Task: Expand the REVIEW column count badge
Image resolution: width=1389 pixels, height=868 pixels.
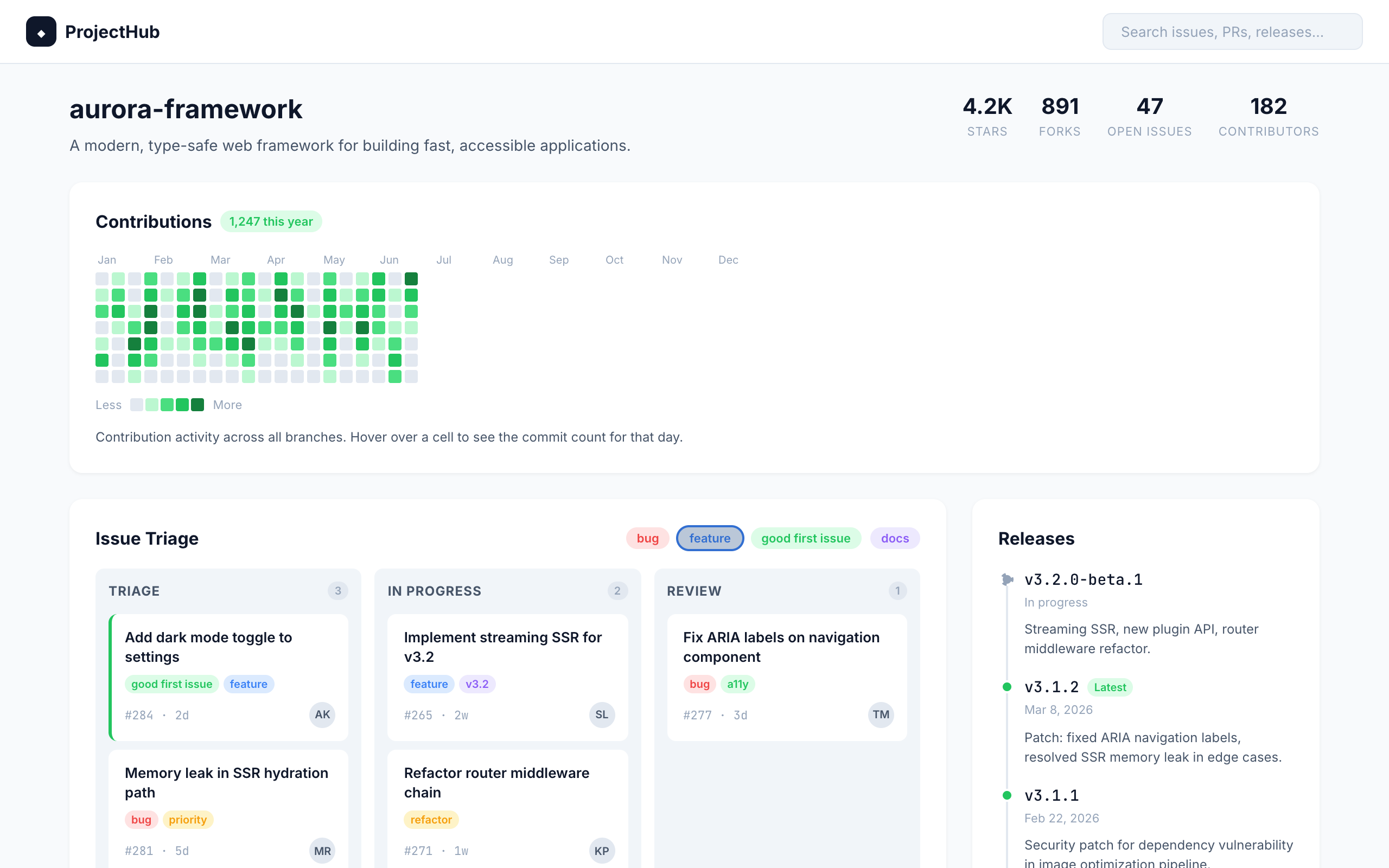Action: point(897,591)
